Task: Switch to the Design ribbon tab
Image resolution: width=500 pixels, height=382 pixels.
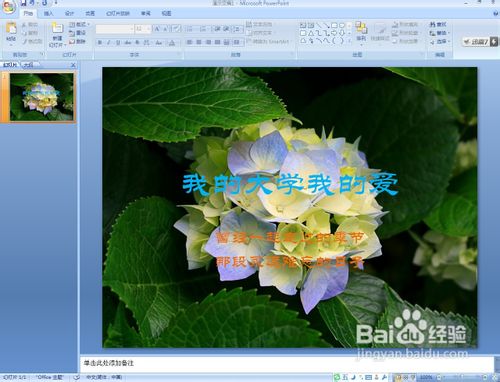Action: (x=69, y=13)
